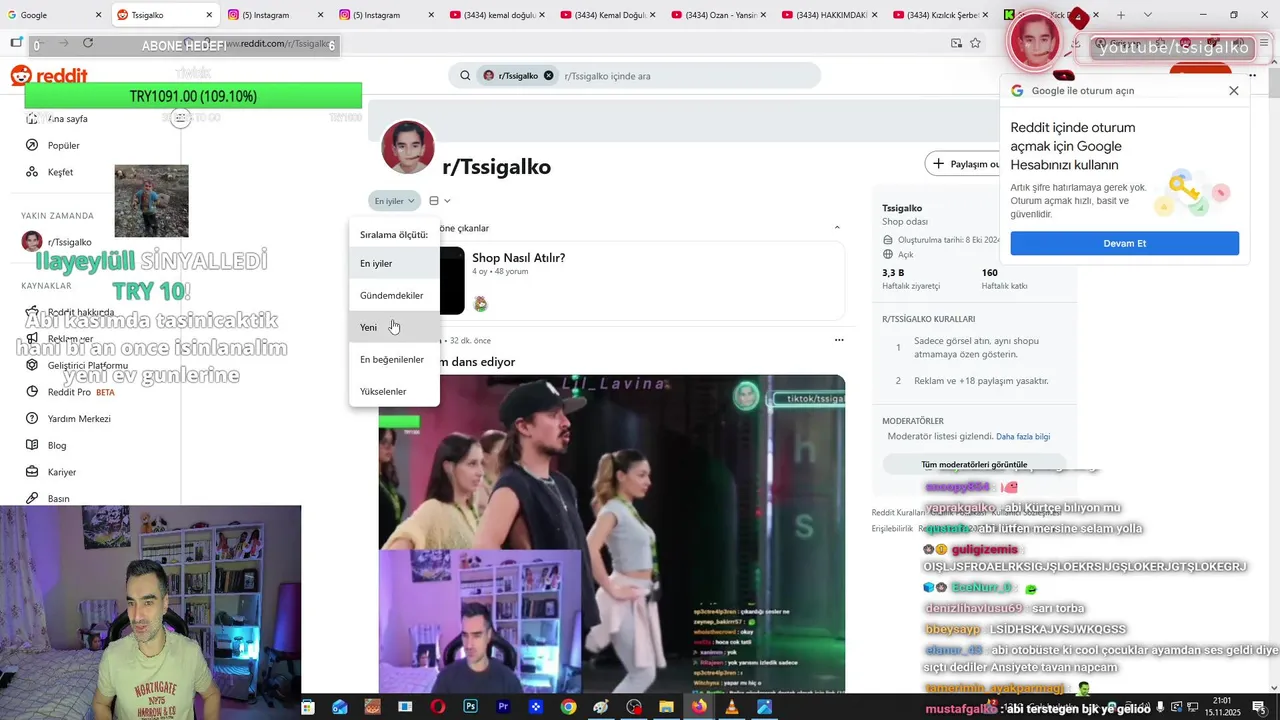Viewport: 1280px width, 720px height.
Task: Click Tüm moderatörleri görüntüle button
Action: pyautogui.click(x=974, y=464)
